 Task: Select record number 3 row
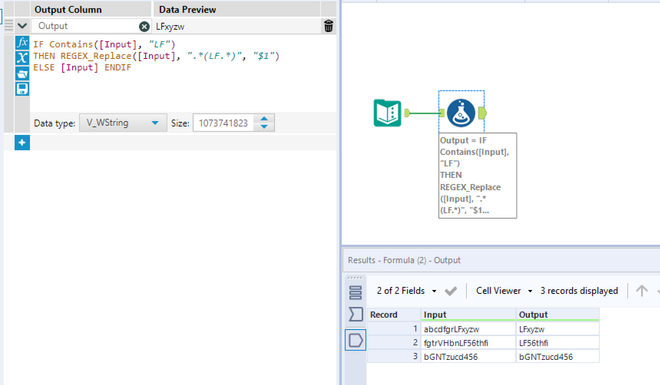(394, 357)
